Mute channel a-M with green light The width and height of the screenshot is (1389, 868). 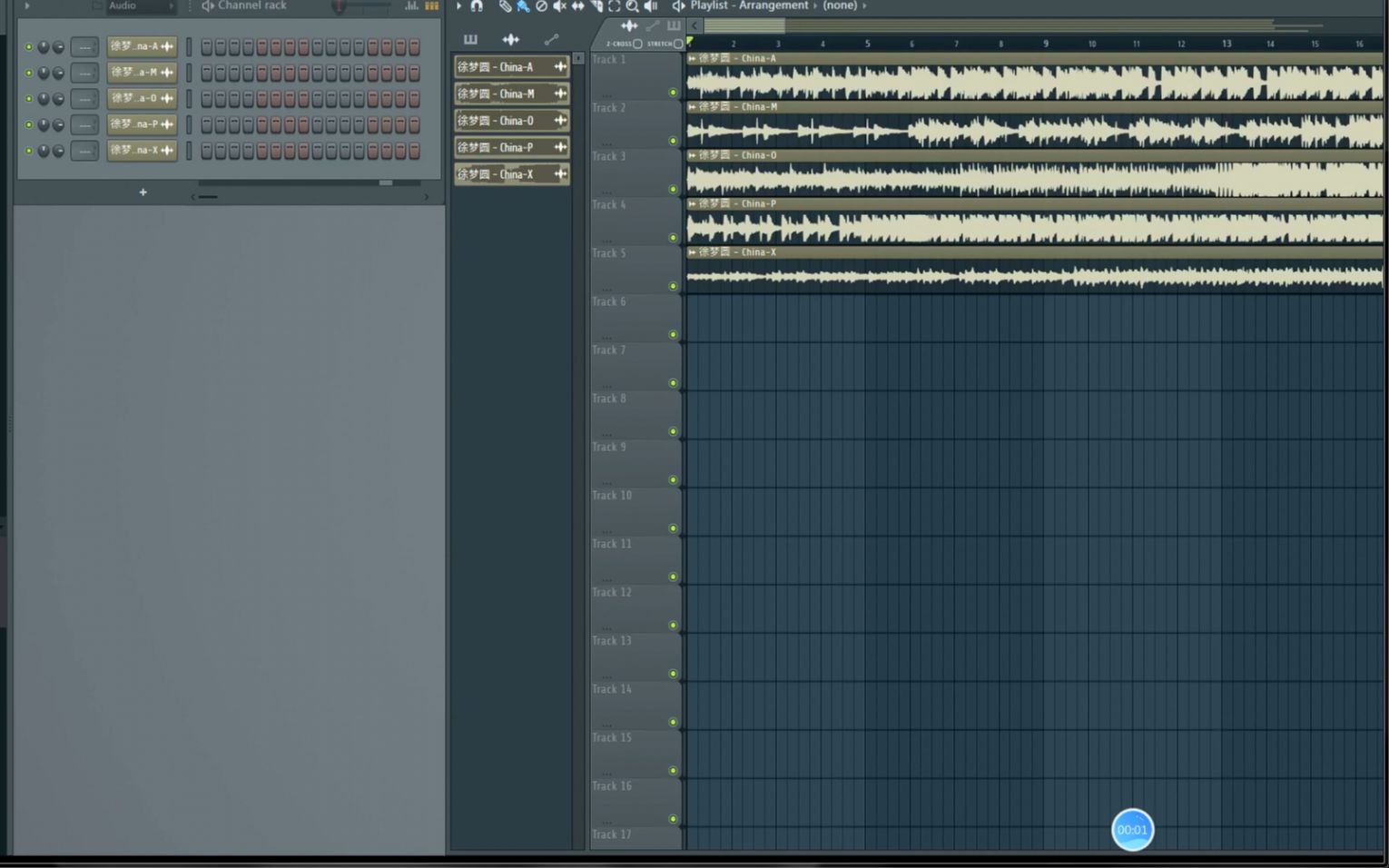[x=29, y=73]
